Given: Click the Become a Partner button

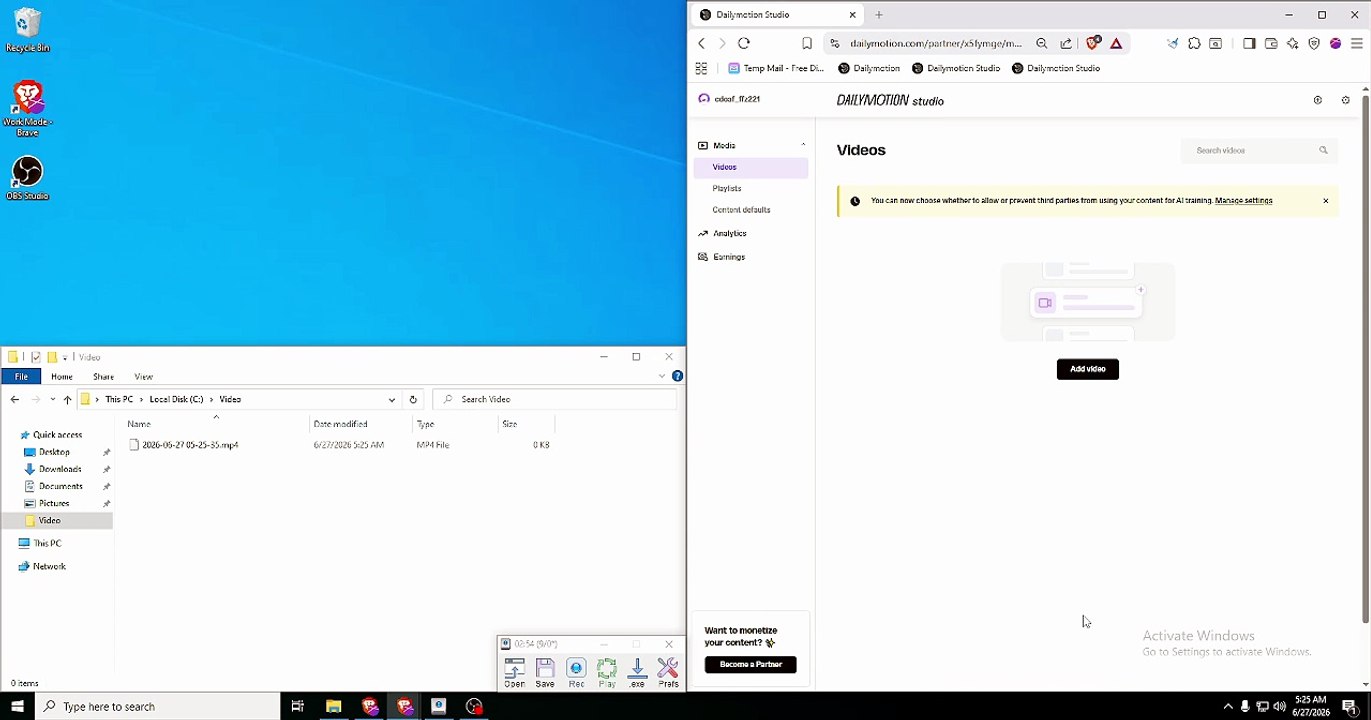Looking at the screenshot, I should pyautogui.click(x=750, y=664).
